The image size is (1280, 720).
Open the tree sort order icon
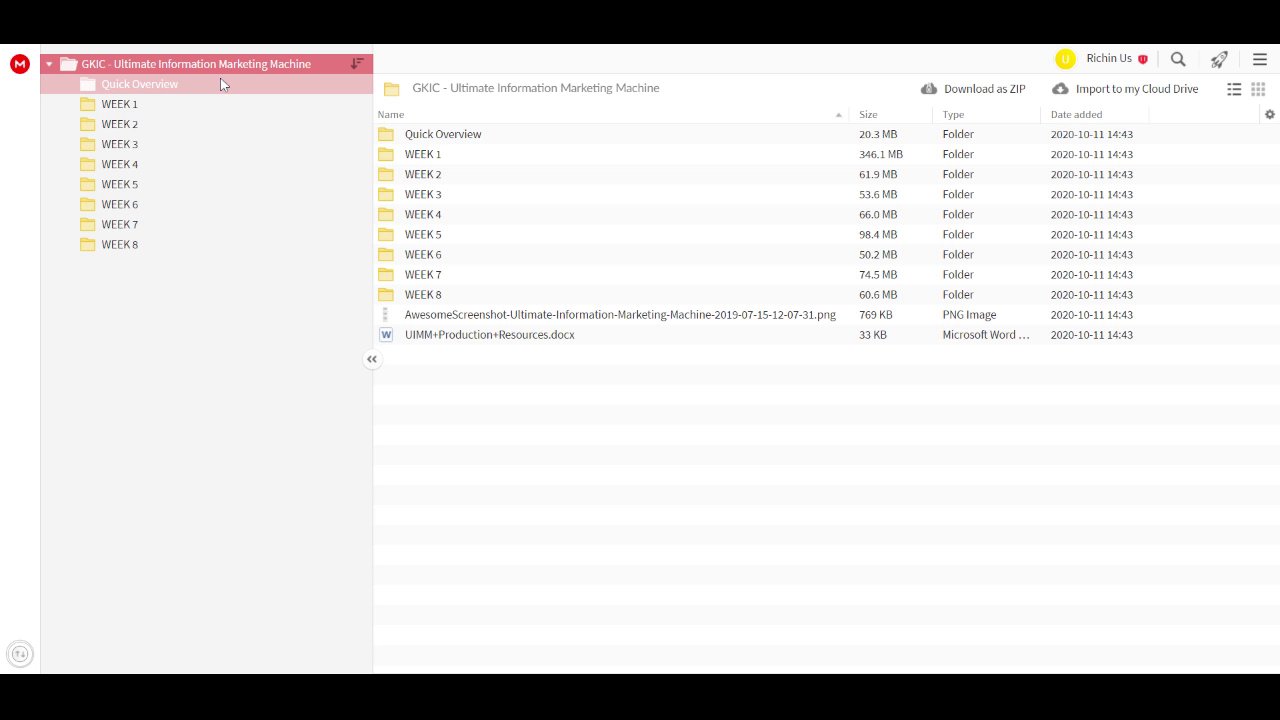357,64
